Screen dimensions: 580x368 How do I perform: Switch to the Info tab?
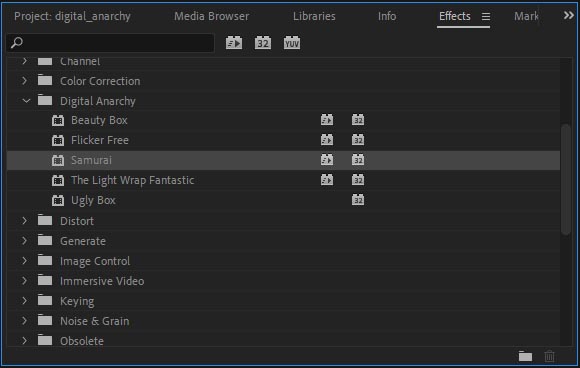387,16
